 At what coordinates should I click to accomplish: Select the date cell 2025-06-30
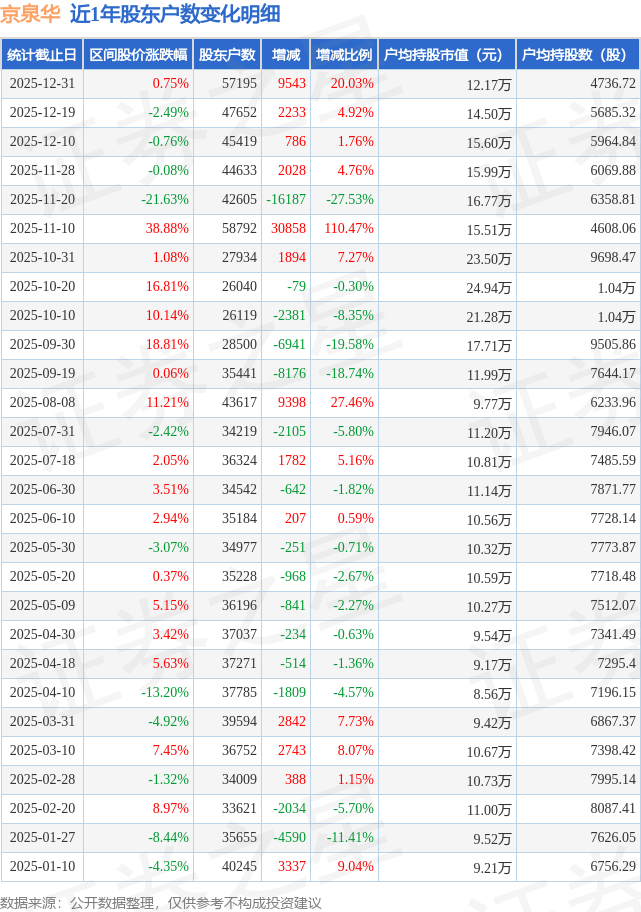42,489
